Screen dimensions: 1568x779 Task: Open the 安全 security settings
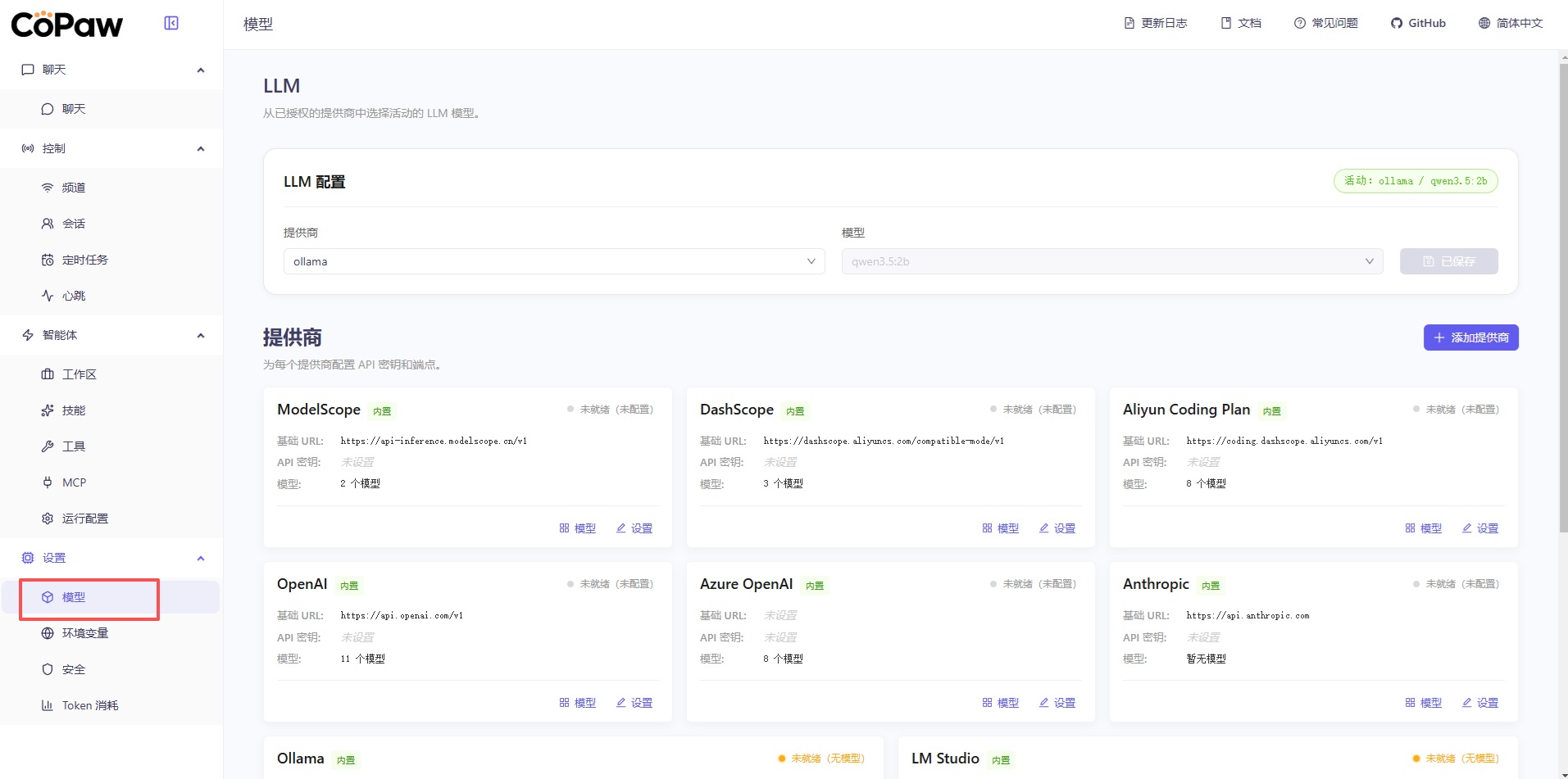74,669
